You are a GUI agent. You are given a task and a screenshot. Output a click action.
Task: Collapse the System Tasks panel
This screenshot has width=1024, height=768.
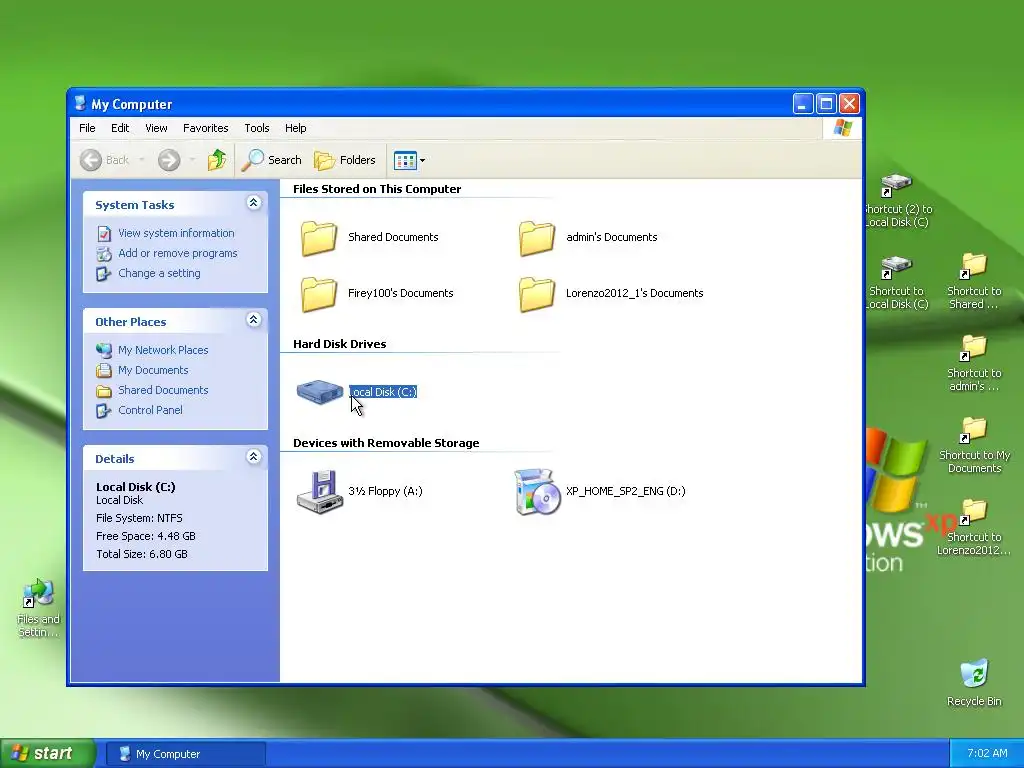tap(253, 203)
